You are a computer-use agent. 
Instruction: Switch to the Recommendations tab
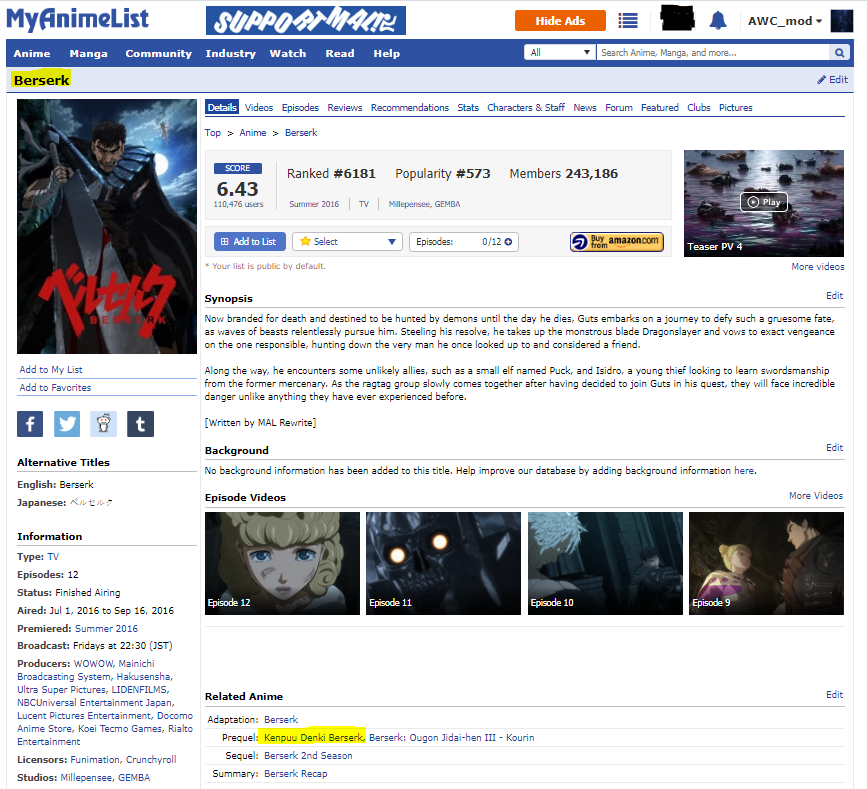[x=410, y=108]
